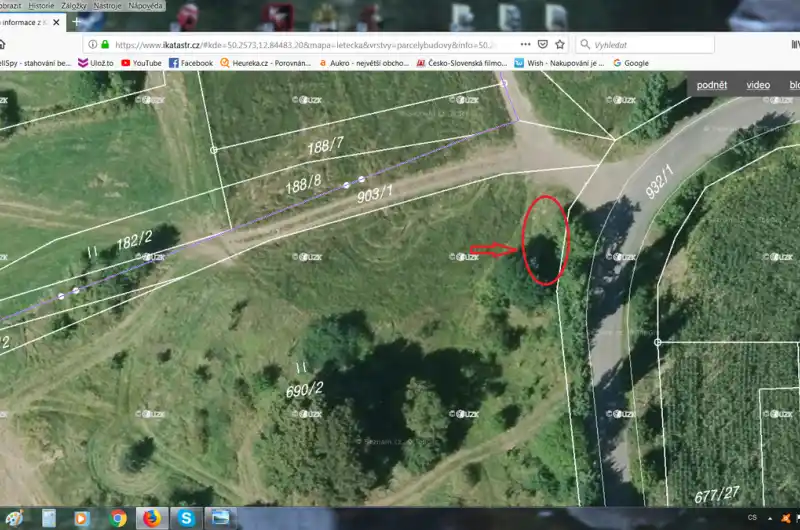Select parcel label 188/7
800x530 pixels.
click(x=326, y=146)
